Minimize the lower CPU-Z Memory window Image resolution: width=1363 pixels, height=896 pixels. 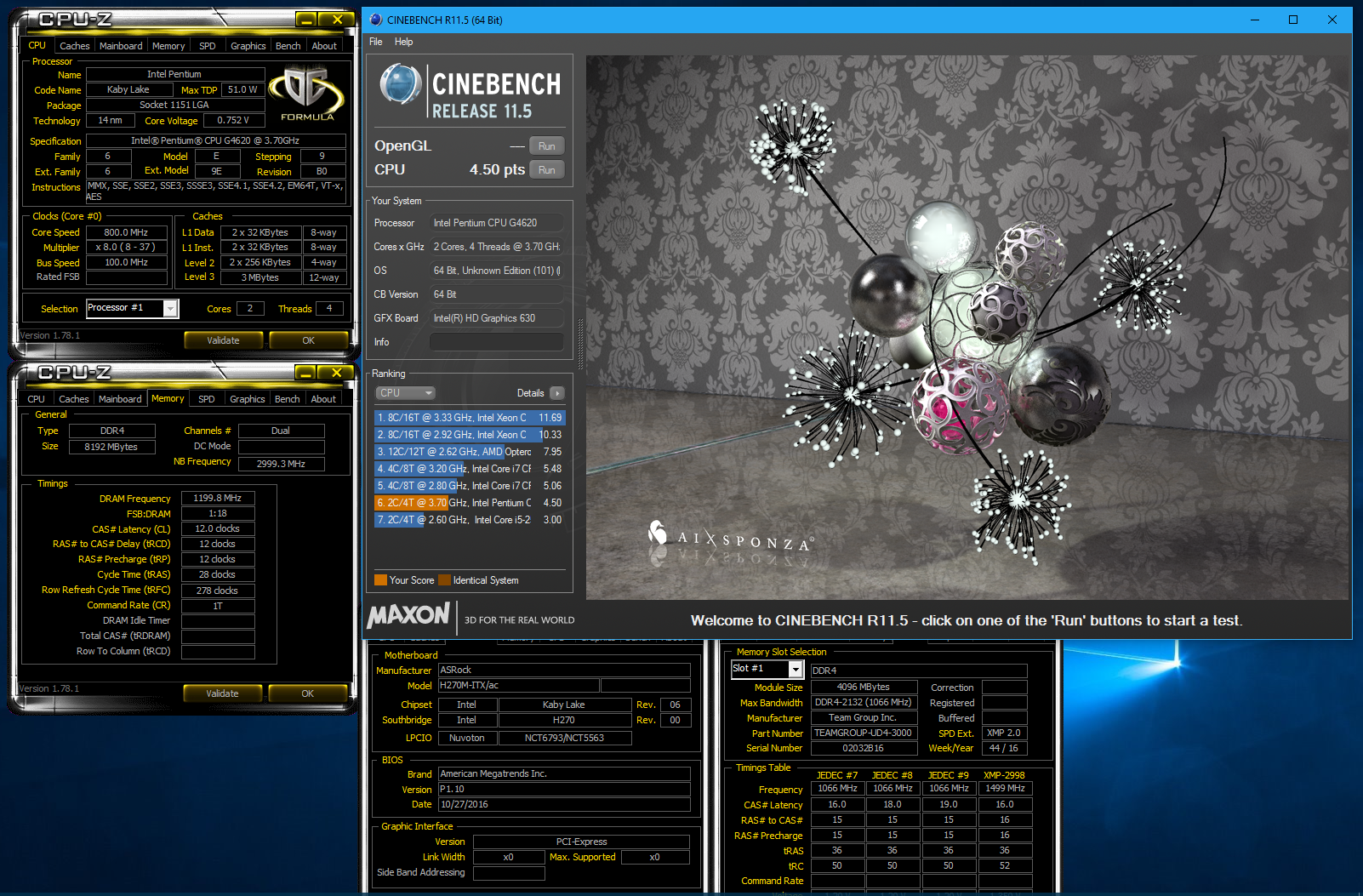coord(306,372)
